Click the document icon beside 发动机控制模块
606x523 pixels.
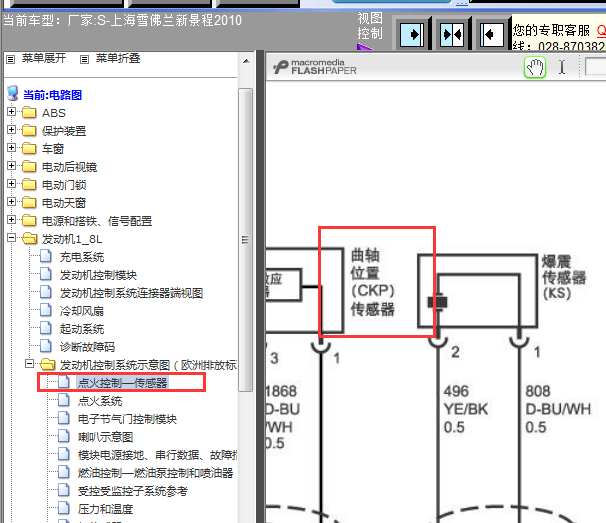(x=46, y=274)
